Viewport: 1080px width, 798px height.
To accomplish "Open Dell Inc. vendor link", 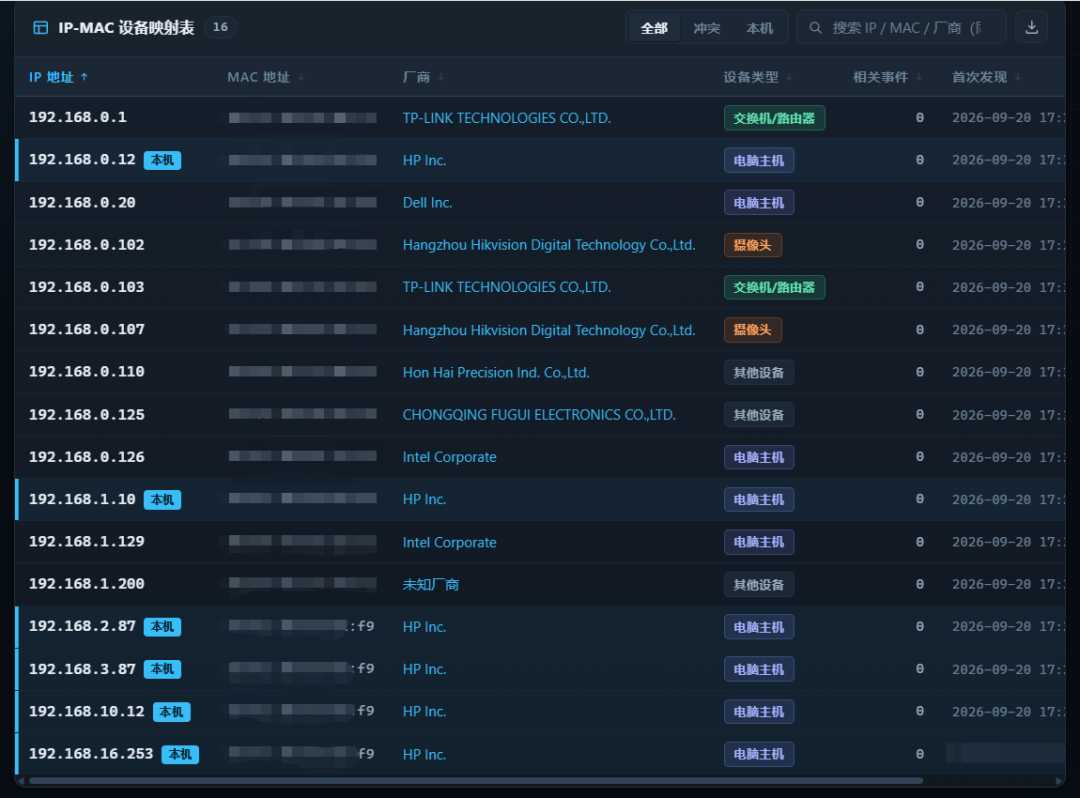I will [x=427, y=202].
